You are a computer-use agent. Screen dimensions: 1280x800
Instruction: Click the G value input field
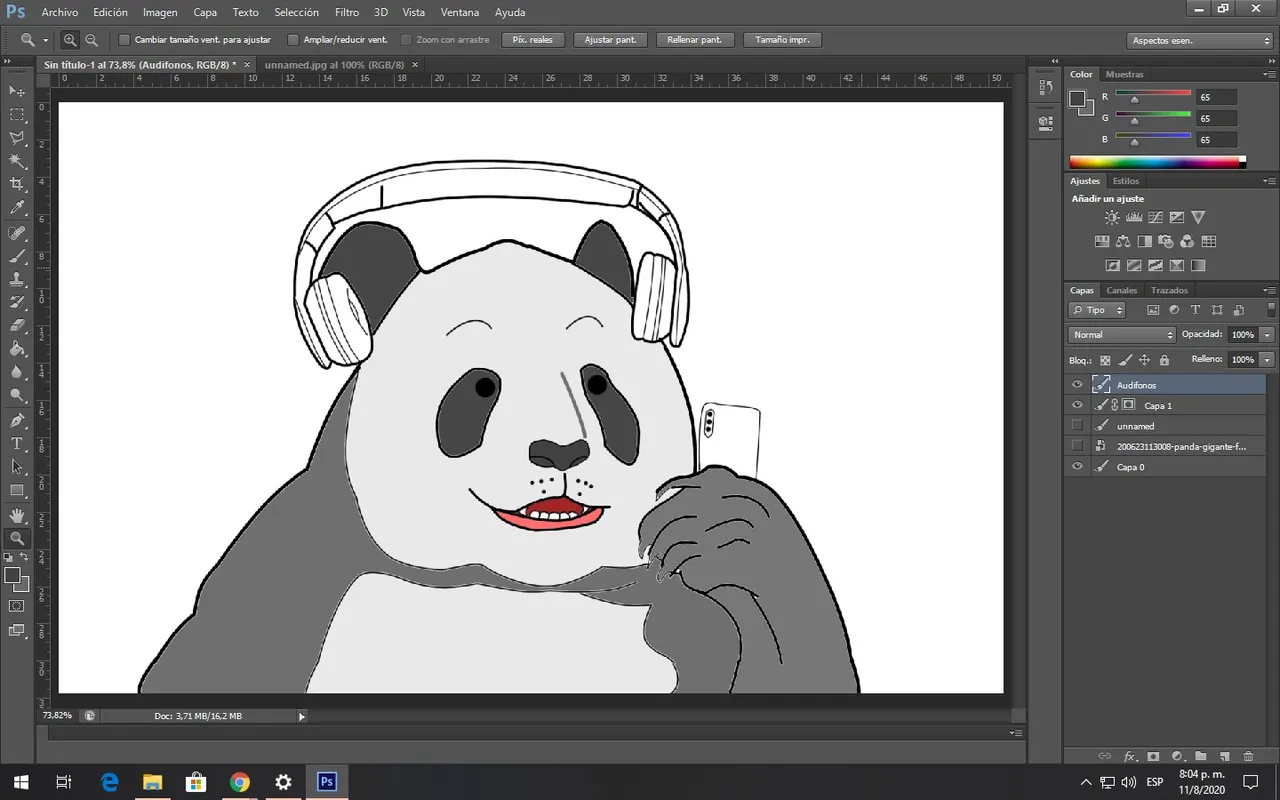tap(1216, 119)
